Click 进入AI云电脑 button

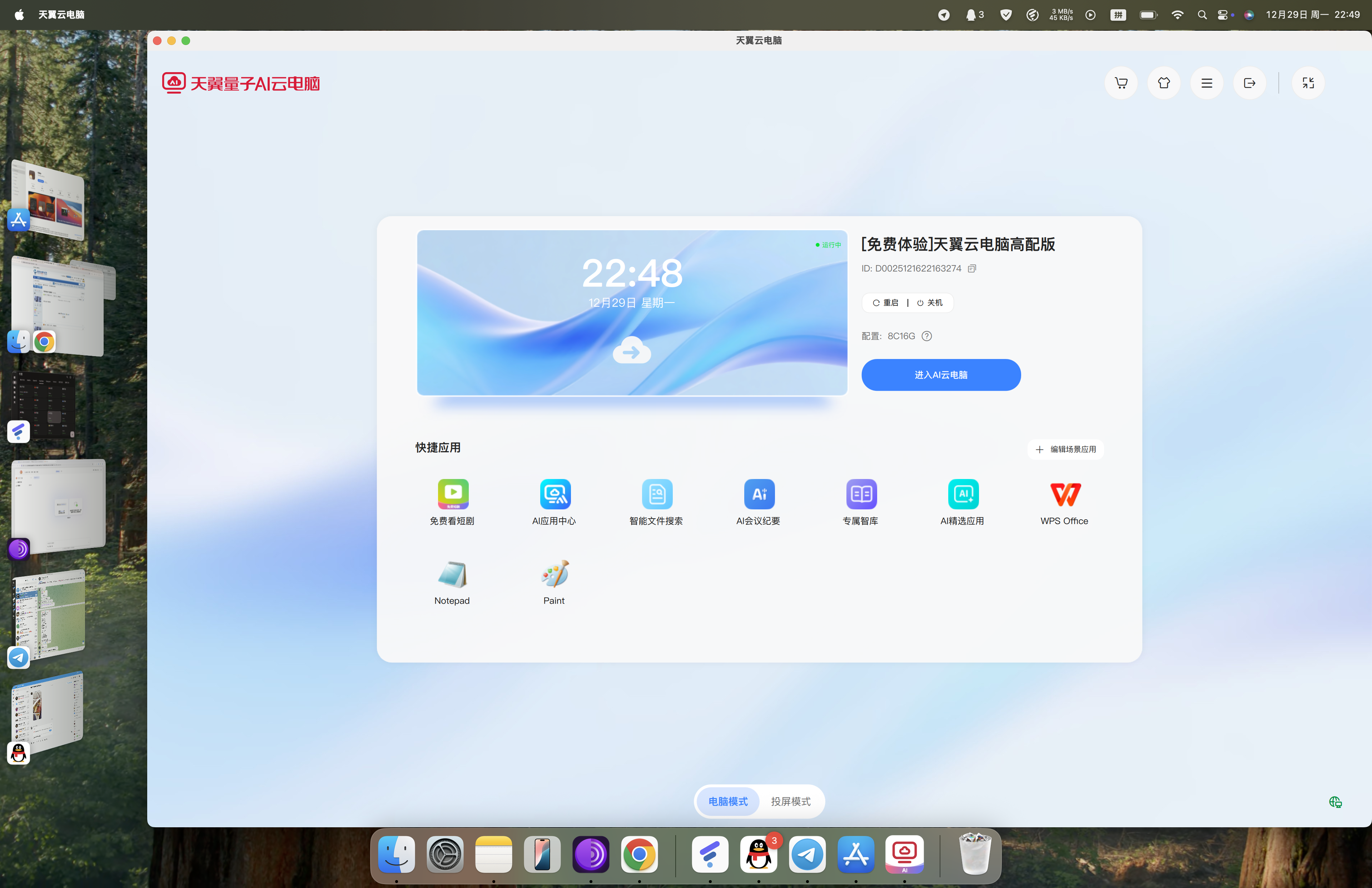[x=940, y=375]
